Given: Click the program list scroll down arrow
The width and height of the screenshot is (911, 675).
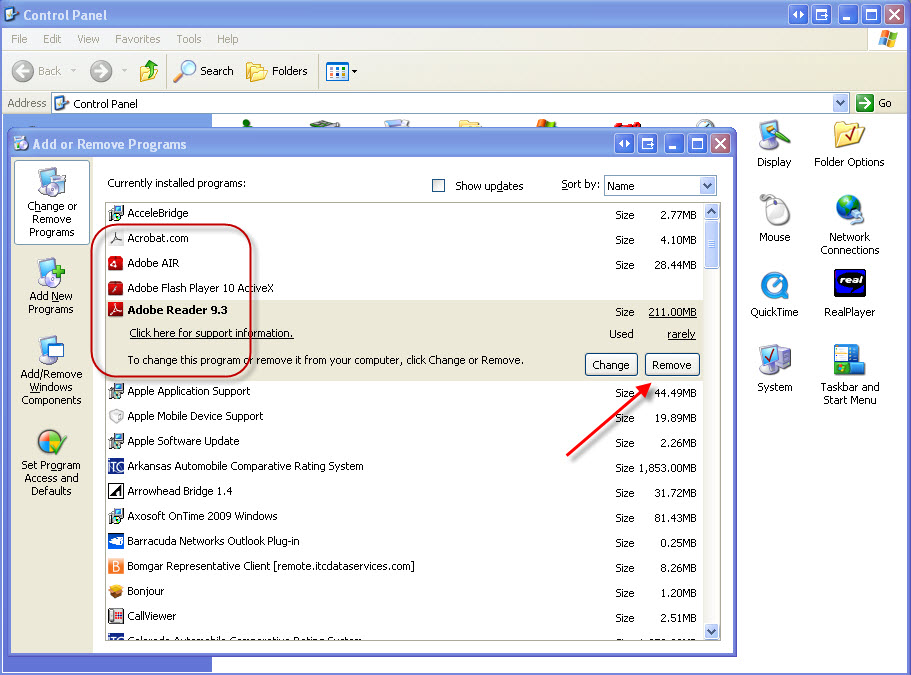Looking at the screenshot, I should coord(712,631).
